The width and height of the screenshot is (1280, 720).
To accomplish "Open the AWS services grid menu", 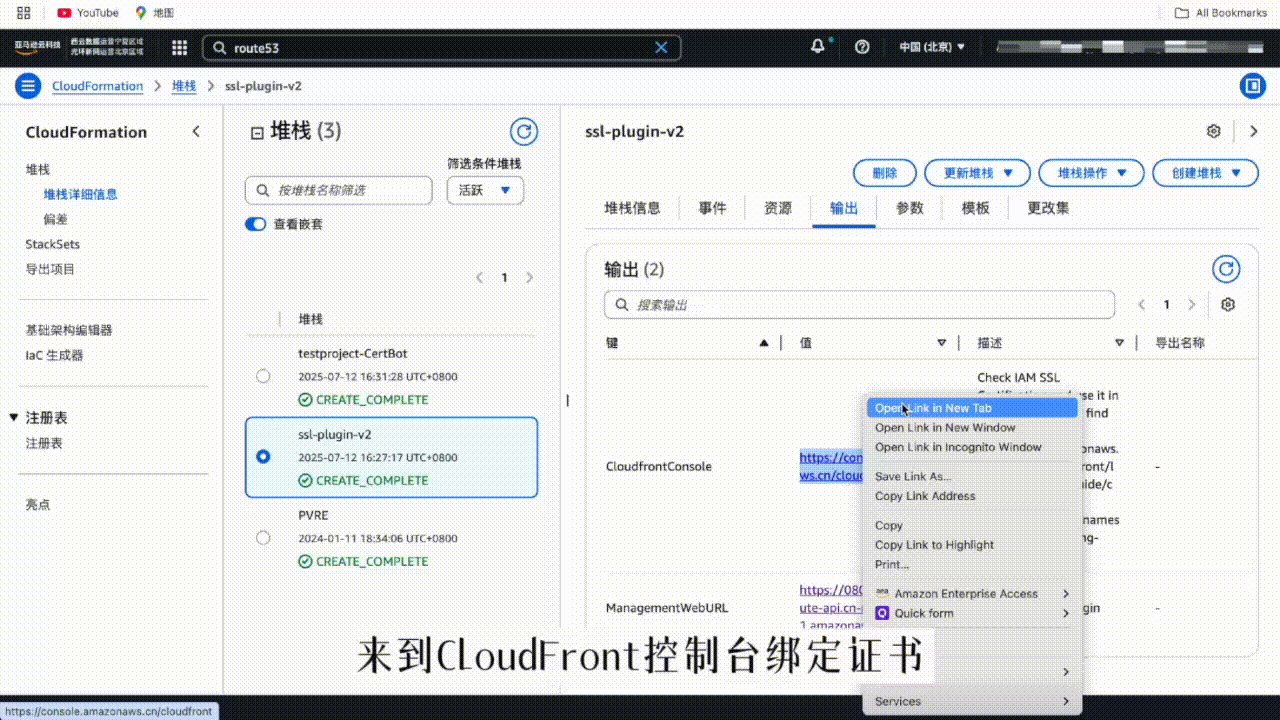I will (180, 47).
